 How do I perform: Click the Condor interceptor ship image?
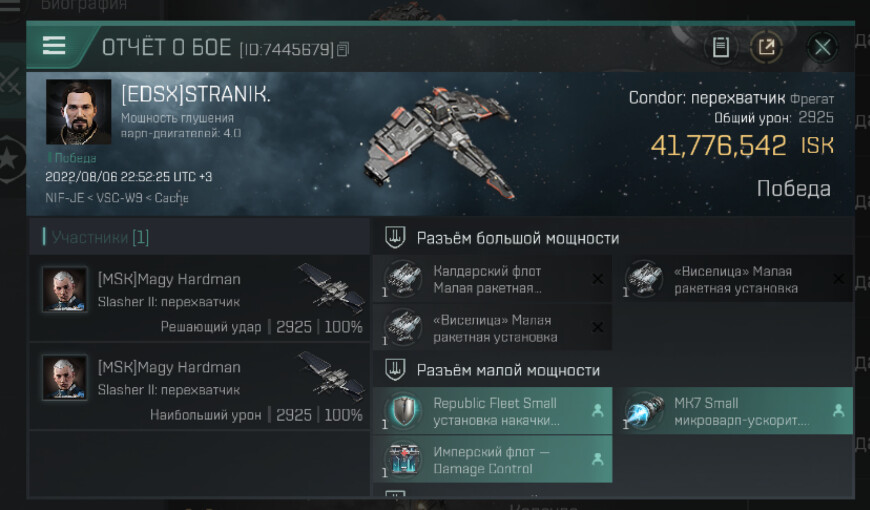click(439, 142)
